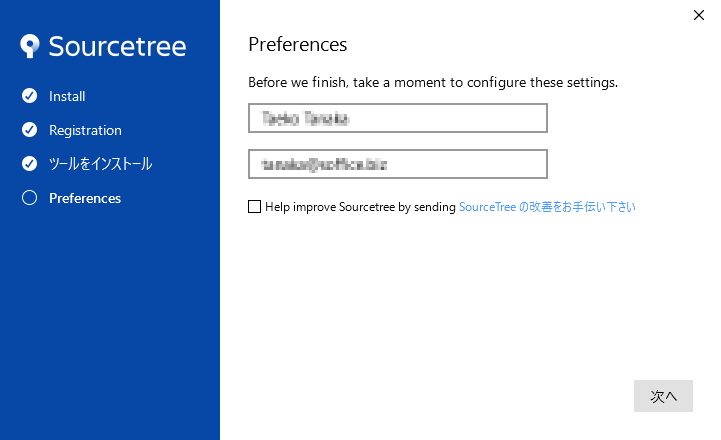Go to the ツールをインストール step label
Viewport: 721px width, 440px height.
[100, 163]
